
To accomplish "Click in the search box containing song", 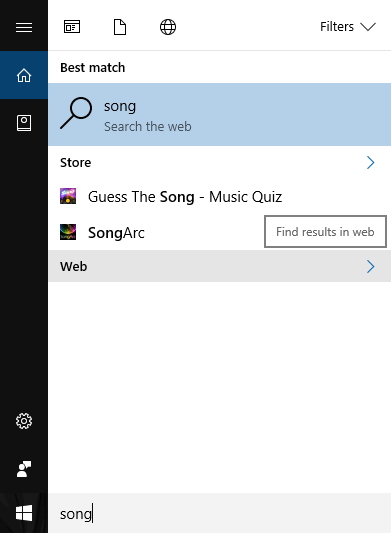I will (x=220, y=514).
